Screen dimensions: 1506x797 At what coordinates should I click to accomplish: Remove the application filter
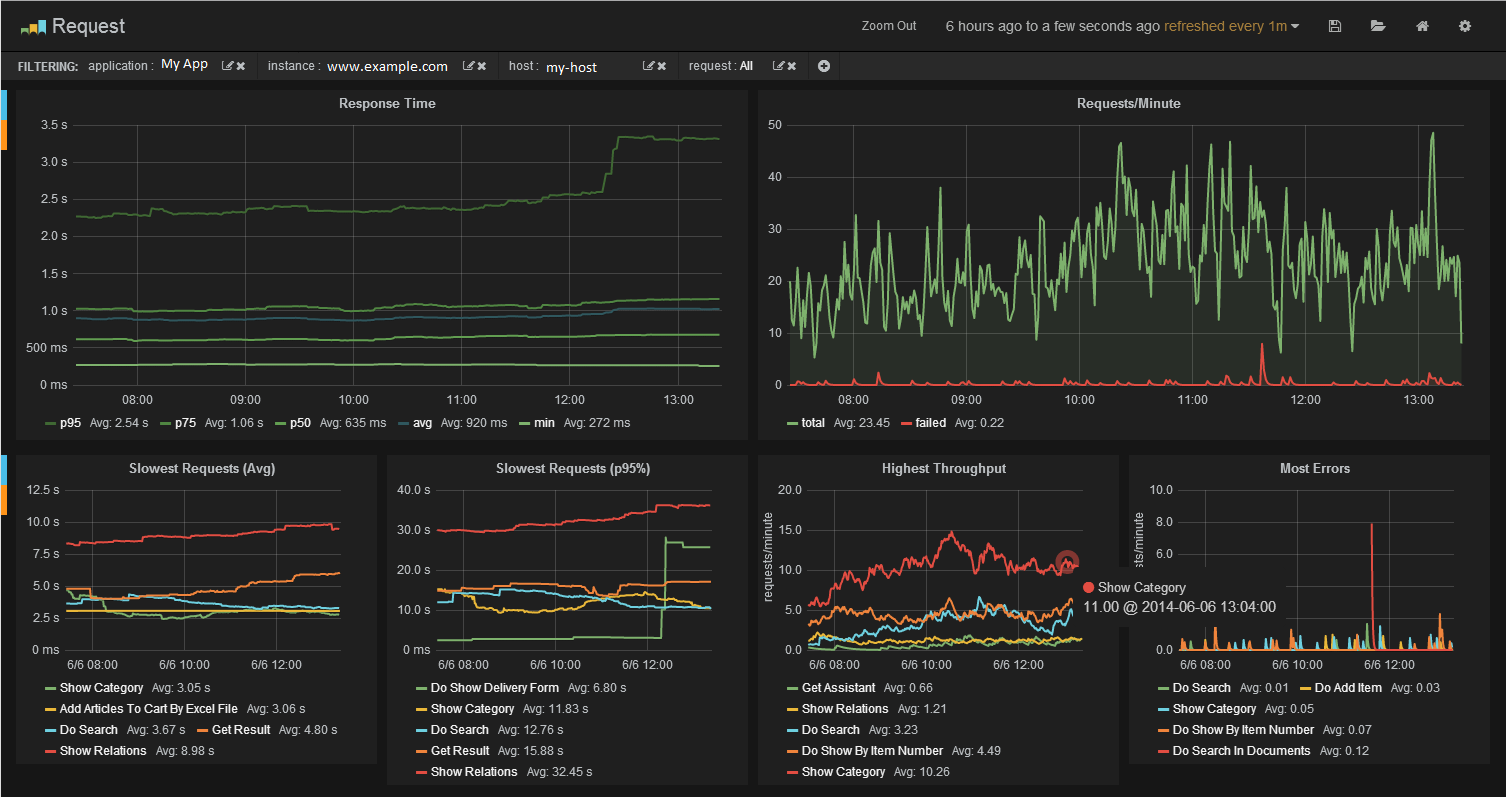(241, 66)
